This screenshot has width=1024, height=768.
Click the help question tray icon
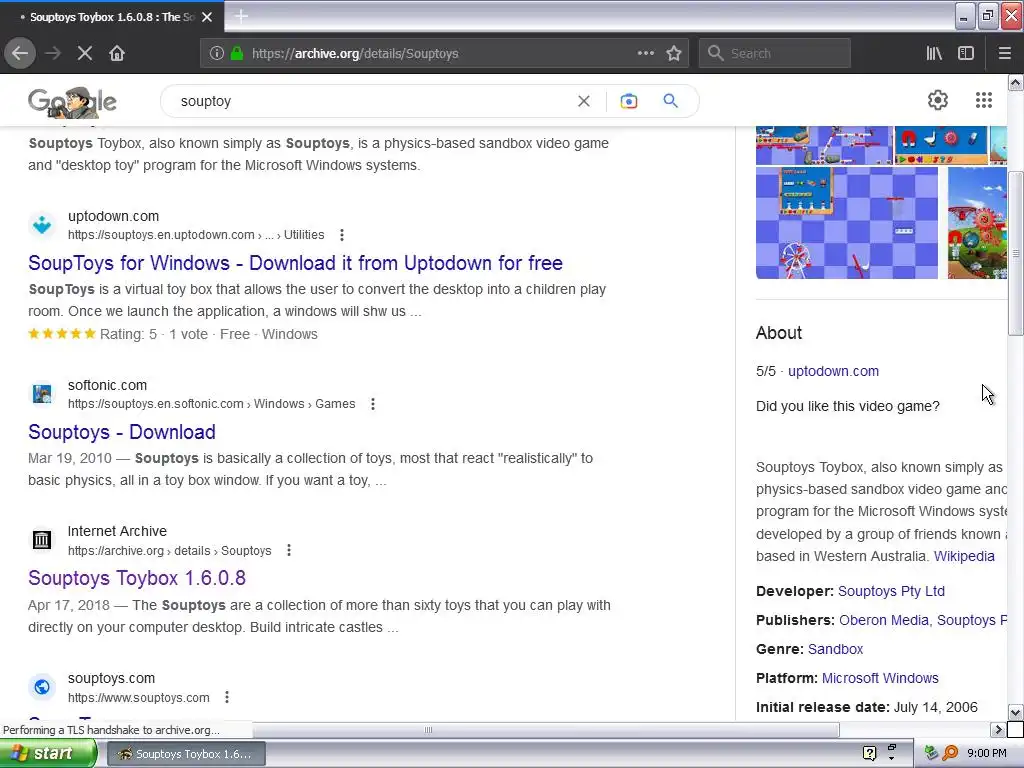(869, 754)
